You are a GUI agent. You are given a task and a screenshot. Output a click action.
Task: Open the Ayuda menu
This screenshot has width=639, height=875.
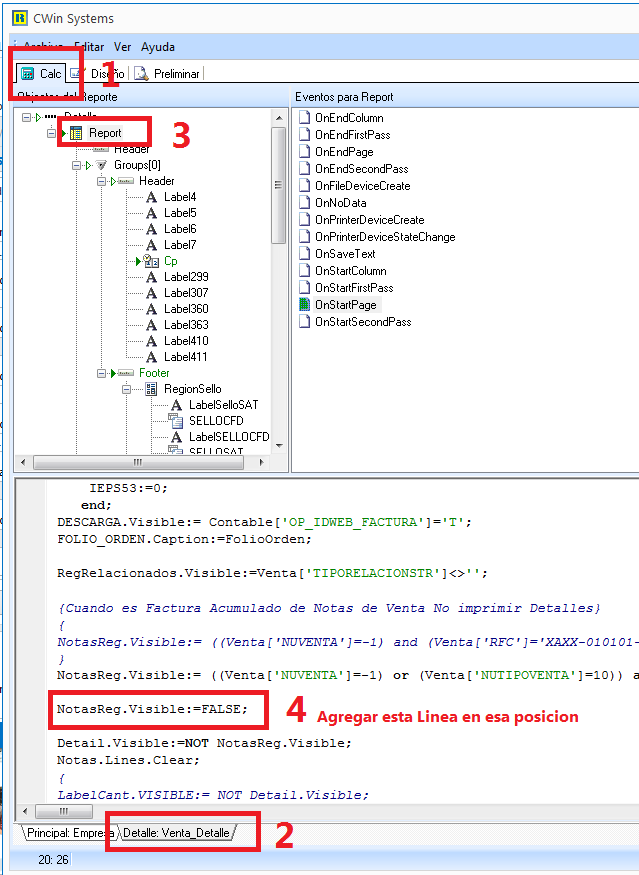157,47
